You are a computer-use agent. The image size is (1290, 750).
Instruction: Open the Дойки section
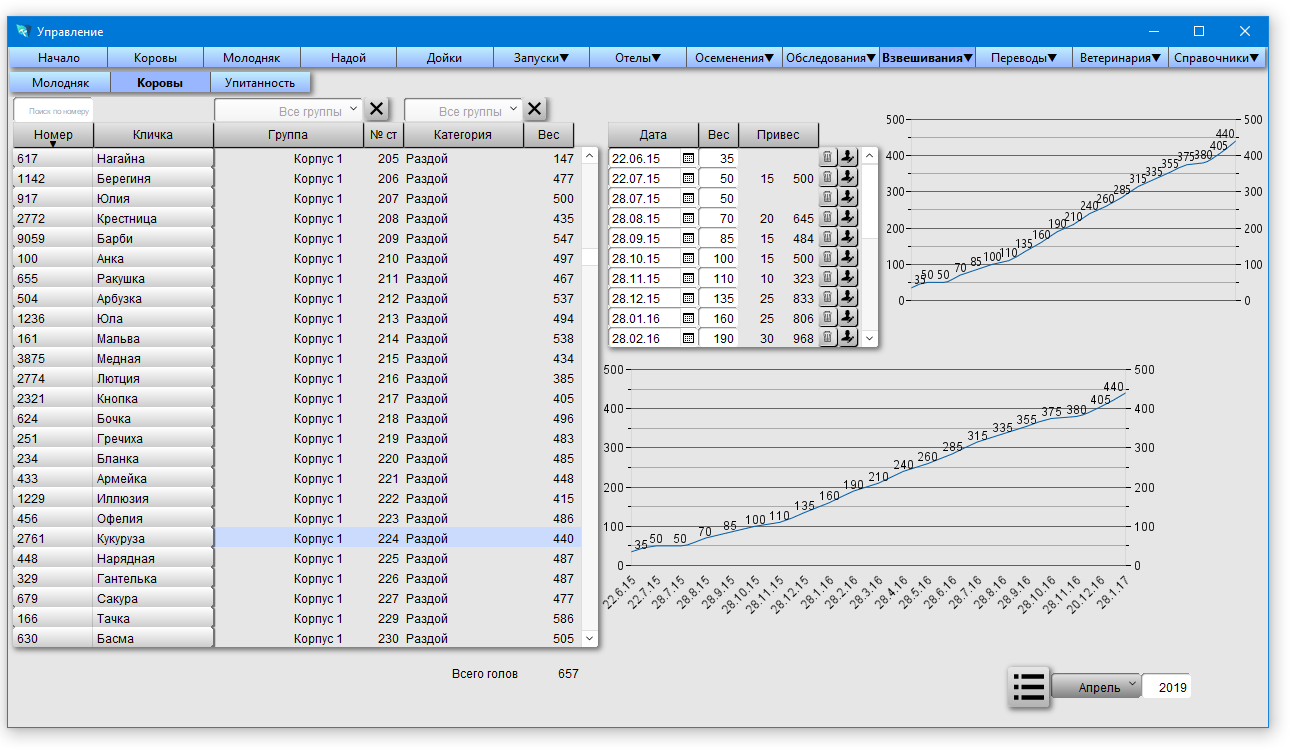(x=444, y=58)
